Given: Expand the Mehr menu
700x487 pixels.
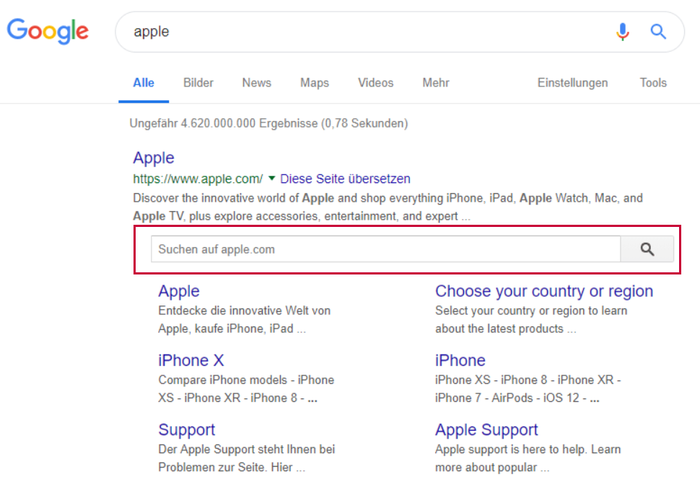Looking at the screenshot, I should pyautogui.click(x=436, y=83).
